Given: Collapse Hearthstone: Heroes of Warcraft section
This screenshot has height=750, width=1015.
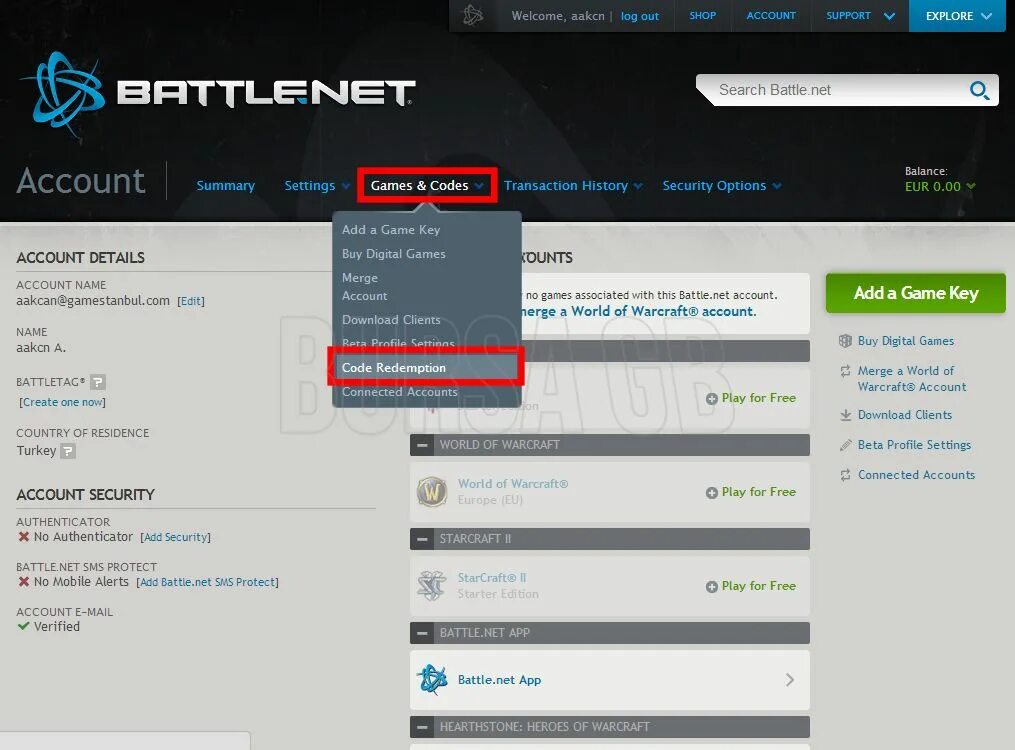Looking at the screenshot, I should point(422,727).
